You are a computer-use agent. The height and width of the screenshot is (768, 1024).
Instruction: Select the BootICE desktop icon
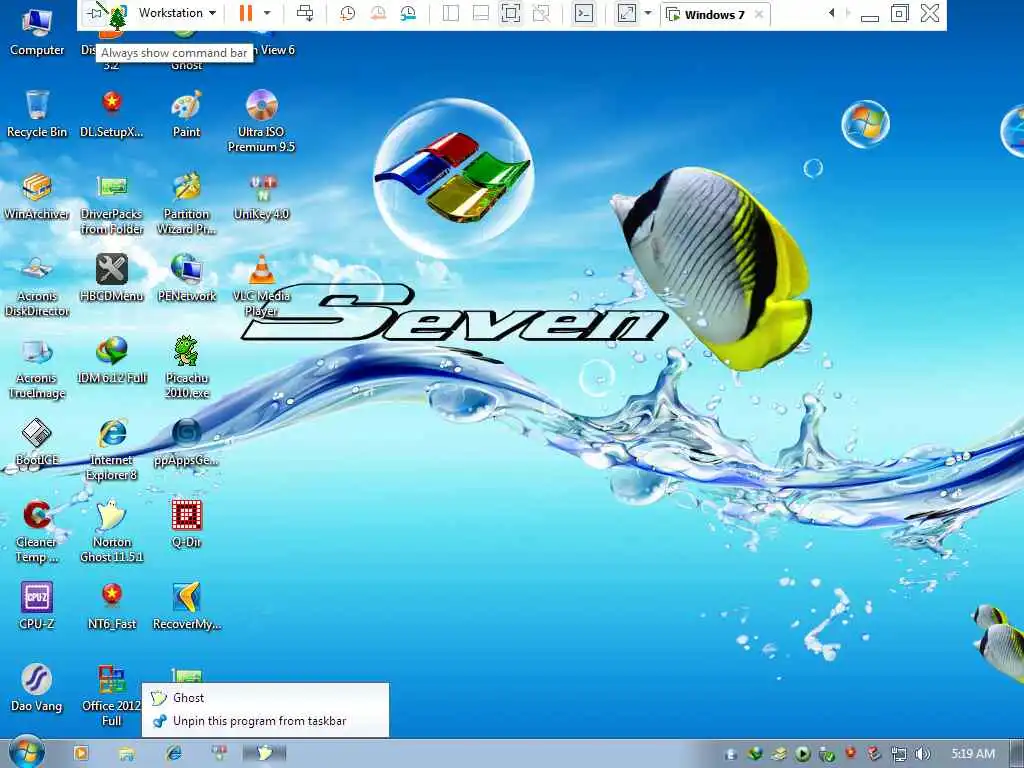[37, 443]
